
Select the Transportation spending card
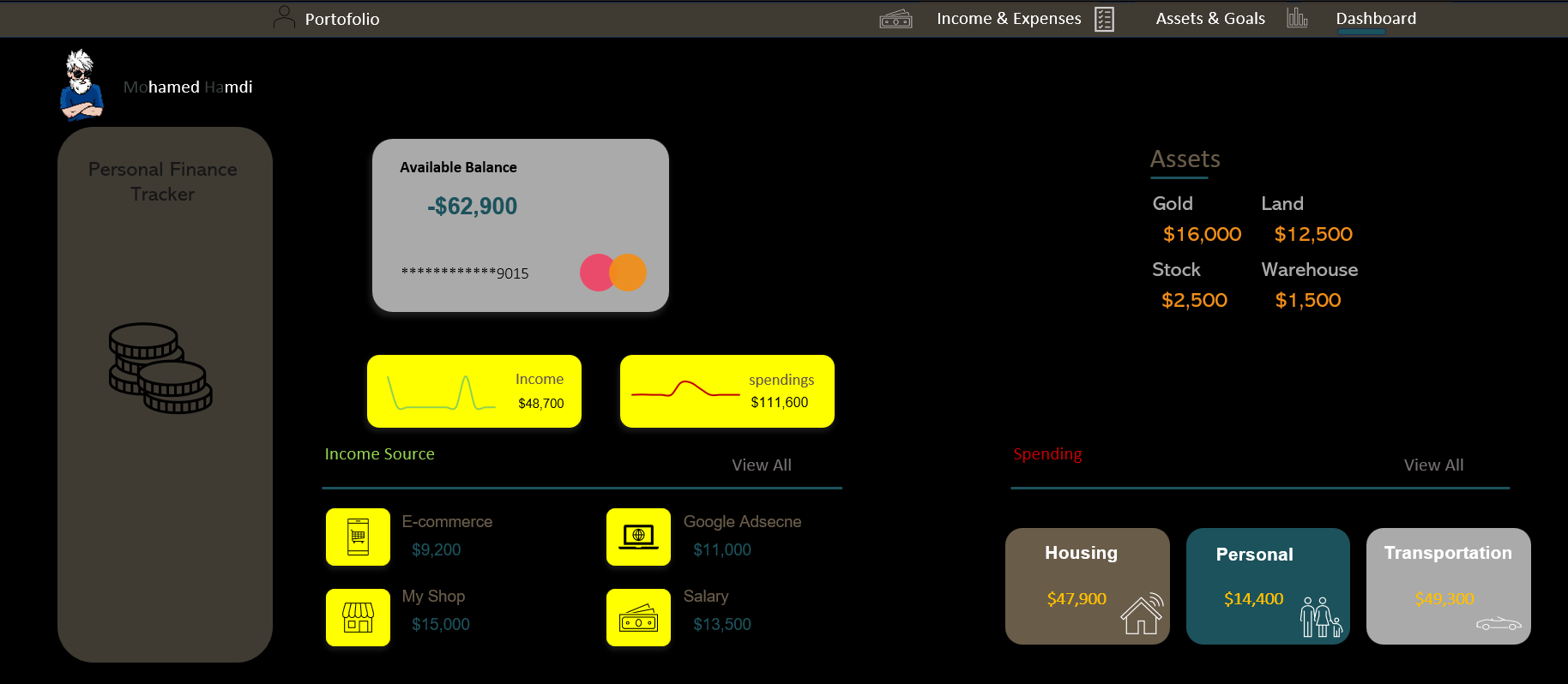coord(1448,586)
